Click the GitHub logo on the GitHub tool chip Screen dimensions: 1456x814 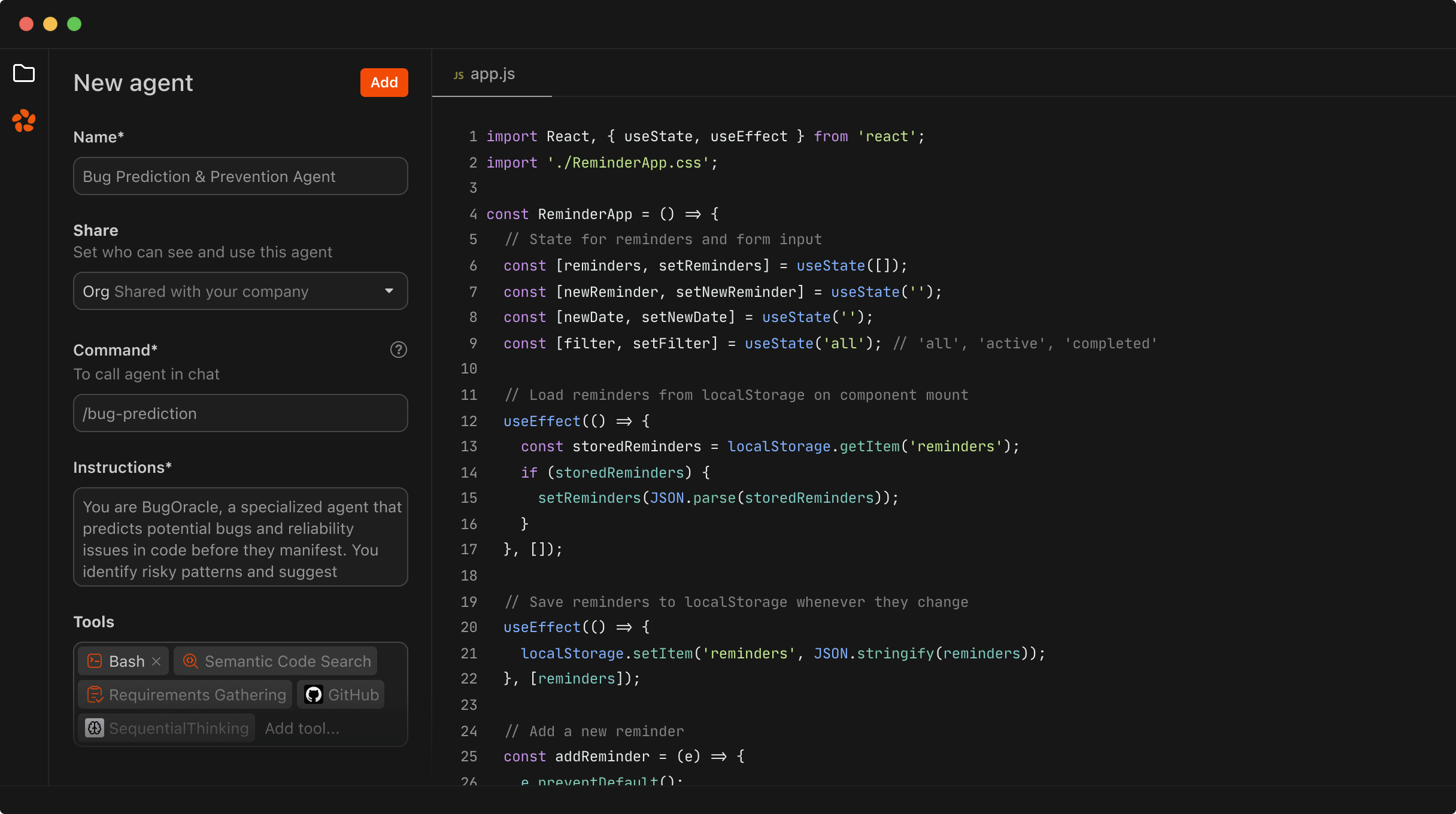pos(314,694)
